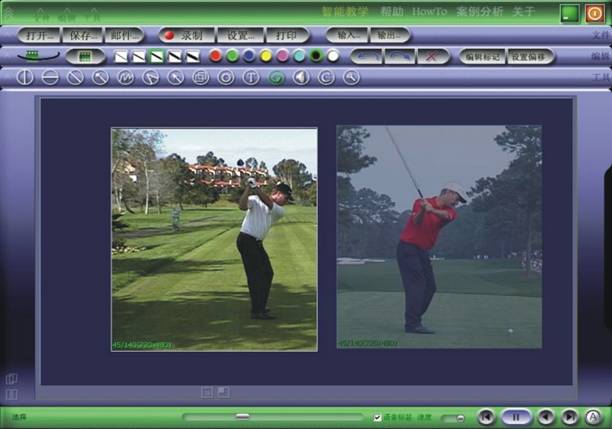Choose the rectangle drawing tool
This screenshot has height=429, width=612.
coord(200,77)
